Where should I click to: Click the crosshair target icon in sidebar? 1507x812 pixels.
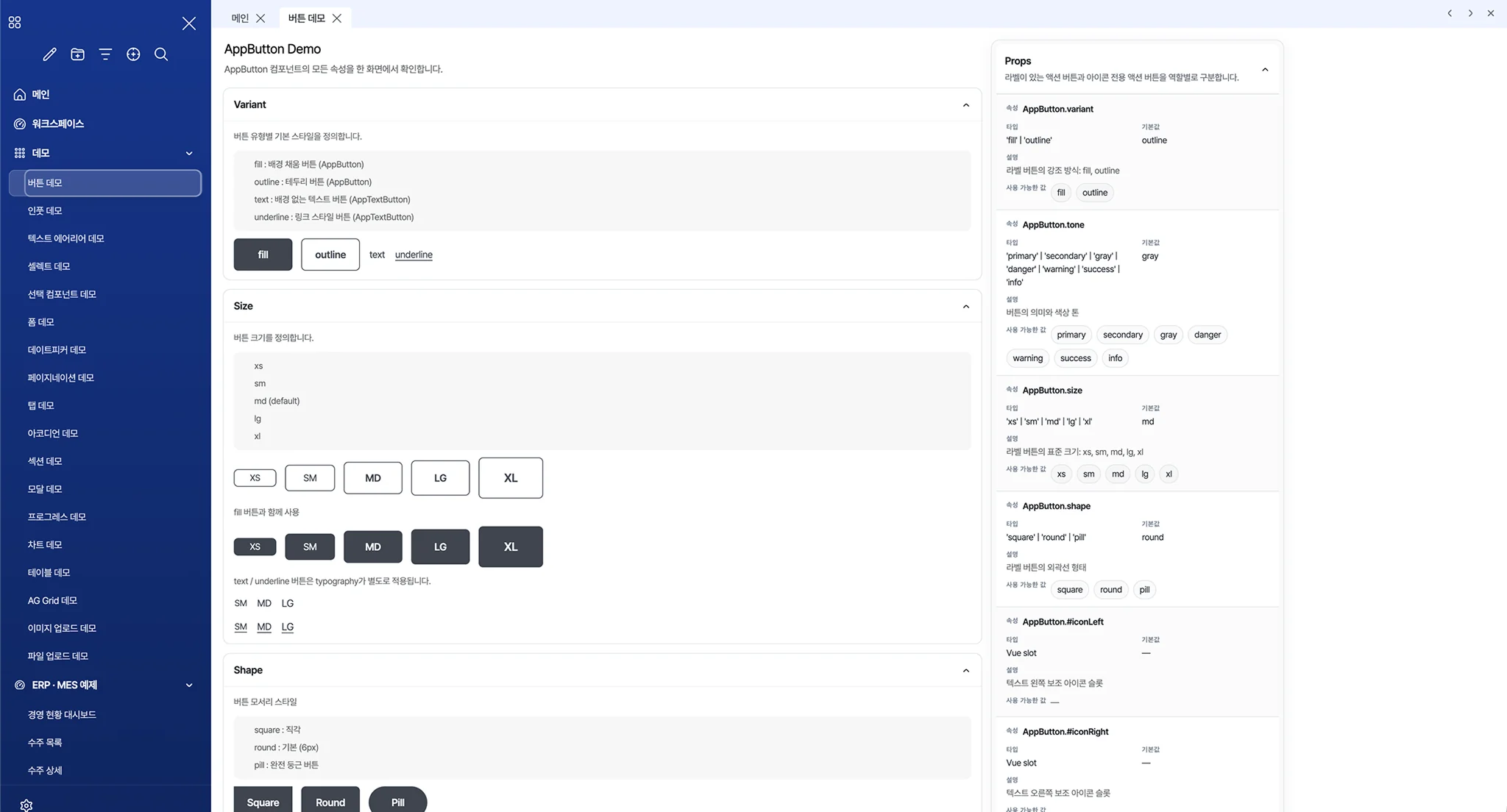(x=133, y=54)
